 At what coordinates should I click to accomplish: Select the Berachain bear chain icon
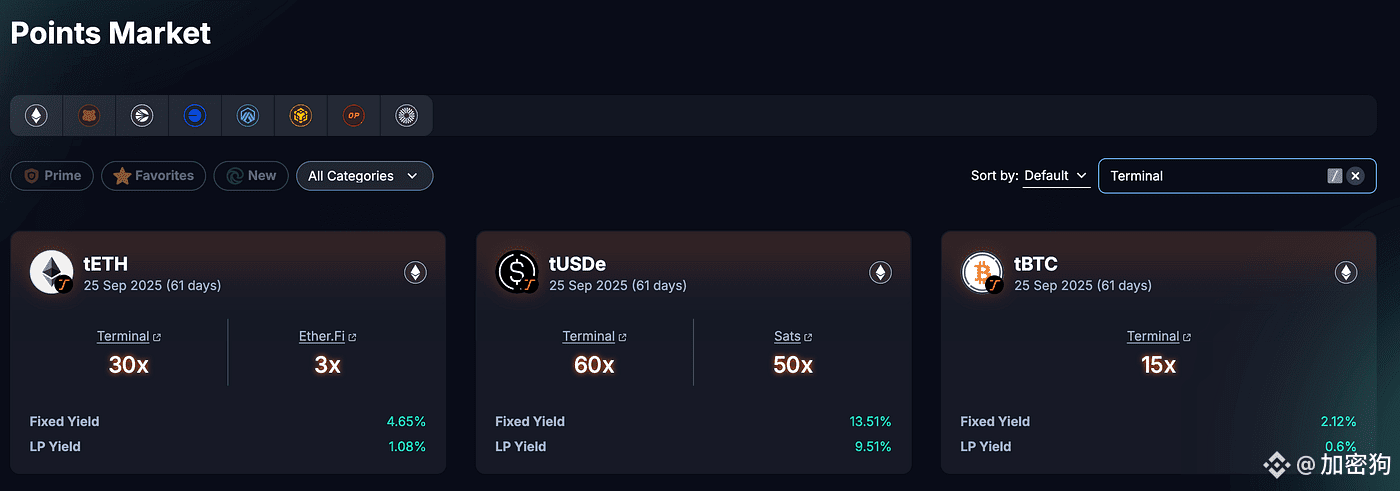tap(90, 116)
